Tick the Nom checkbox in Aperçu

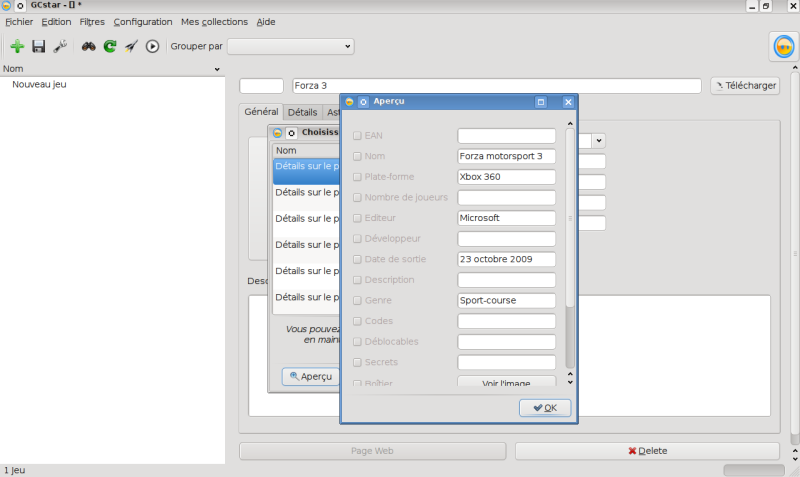(x=357, y=156)
